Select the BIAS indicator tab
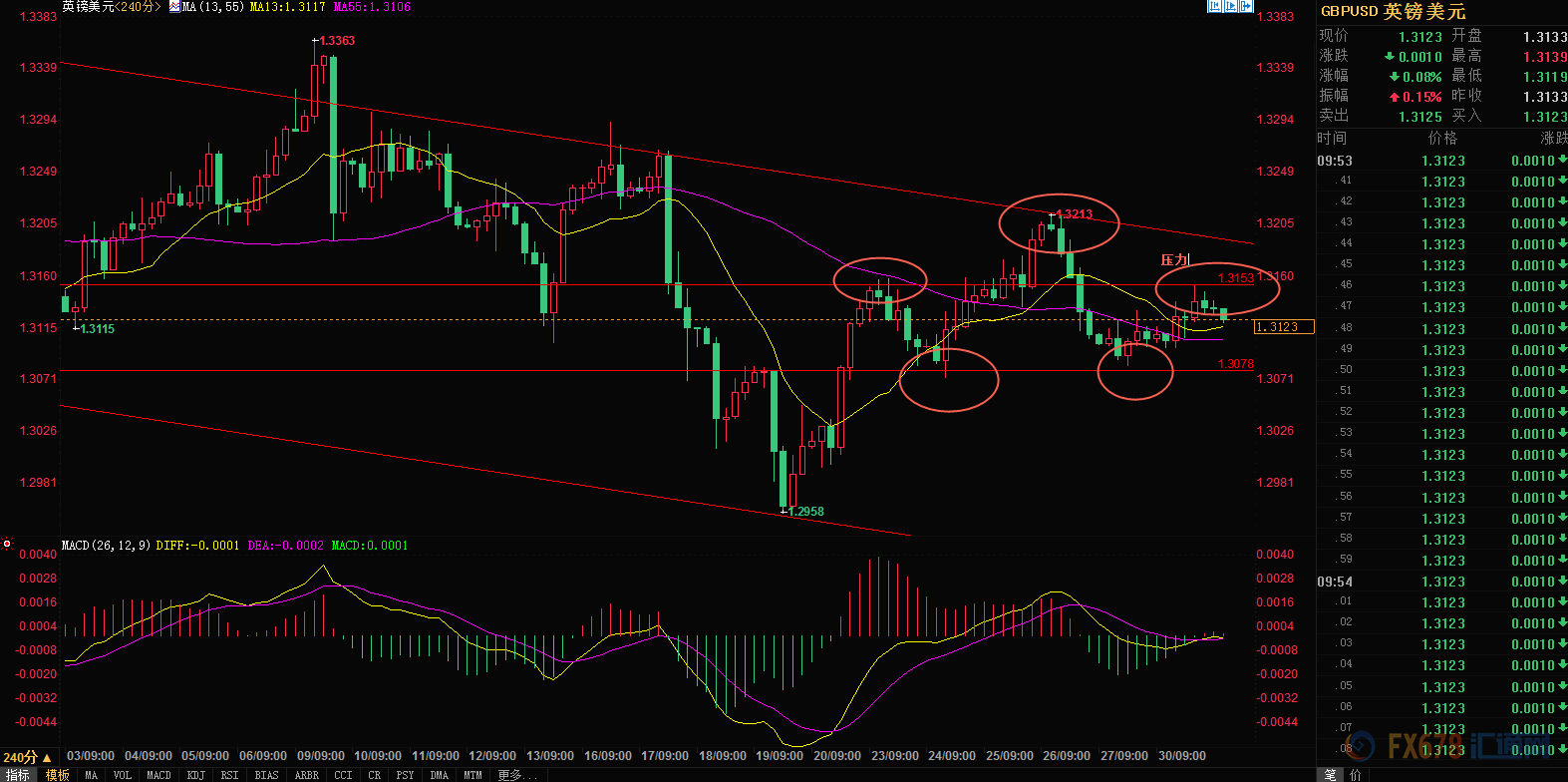The width and height of the screenshot is (1568, 782). 266,775
